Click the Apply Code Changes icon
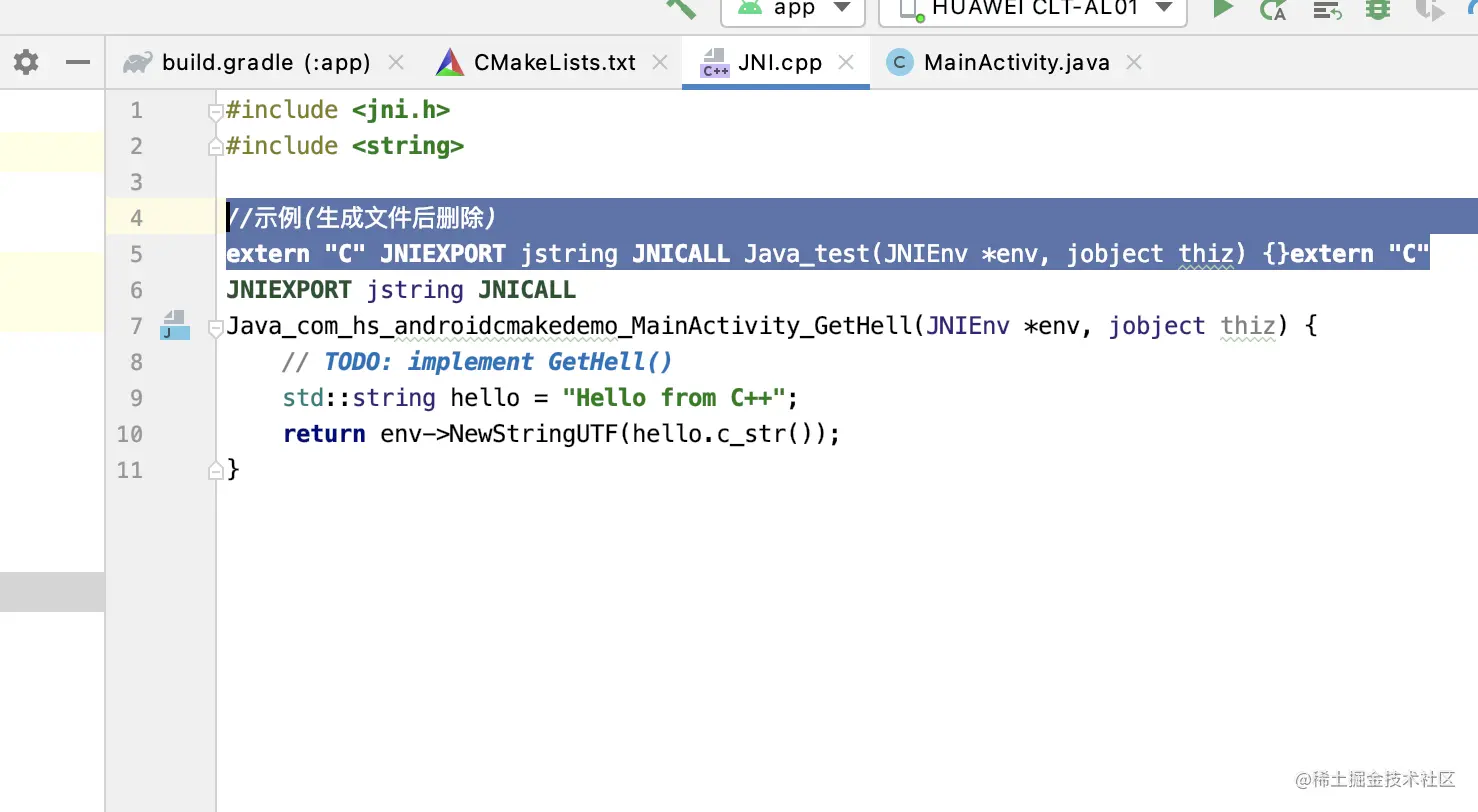Image resolution: width=1478 pixels, height=812 pixels. tap(1327, 10)
